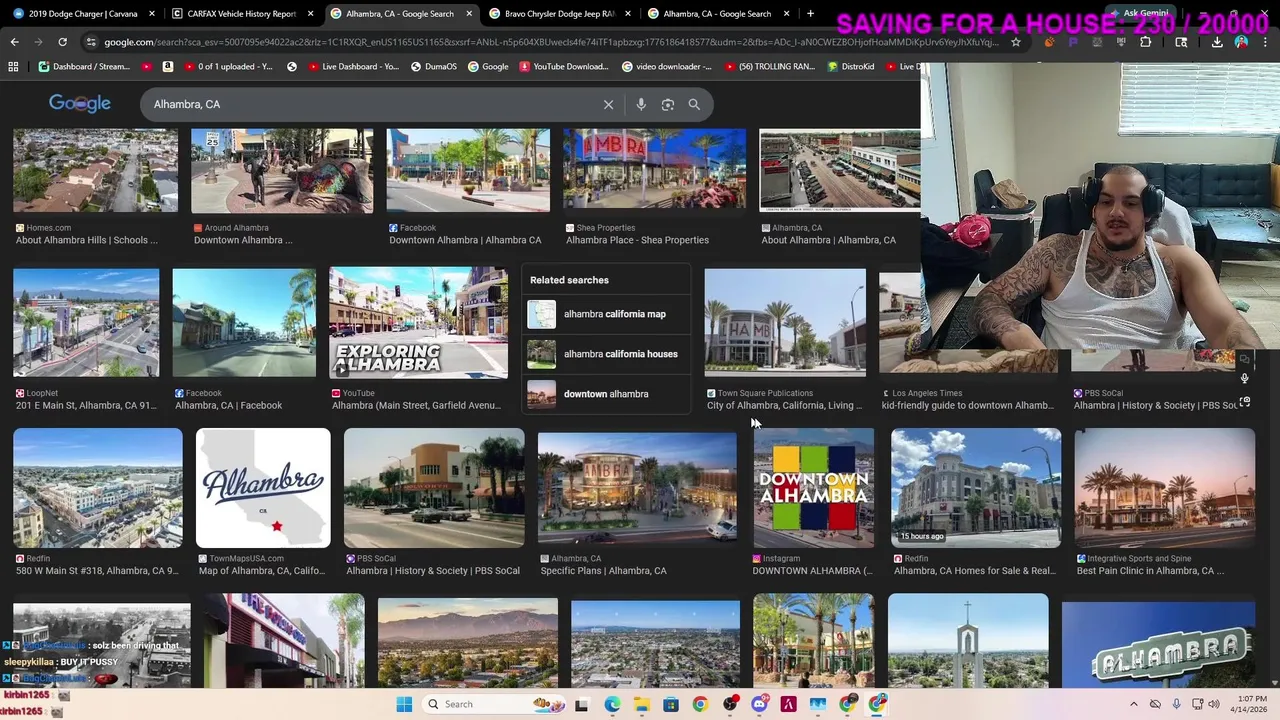Open the DistroKid bookmark
This screenshot has width=1280, height=720.
click(x=848, y=66)
